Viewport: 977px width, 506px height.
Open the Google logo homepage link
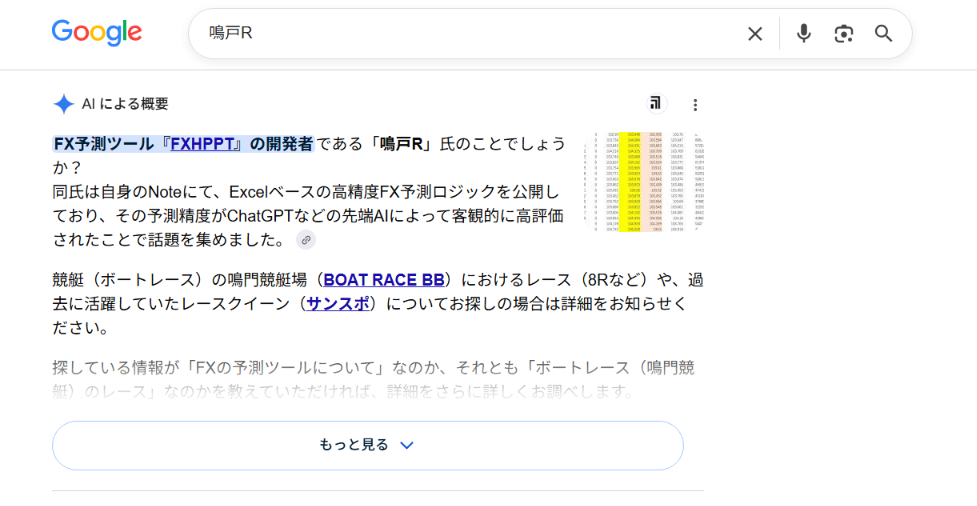pos(97,33)
